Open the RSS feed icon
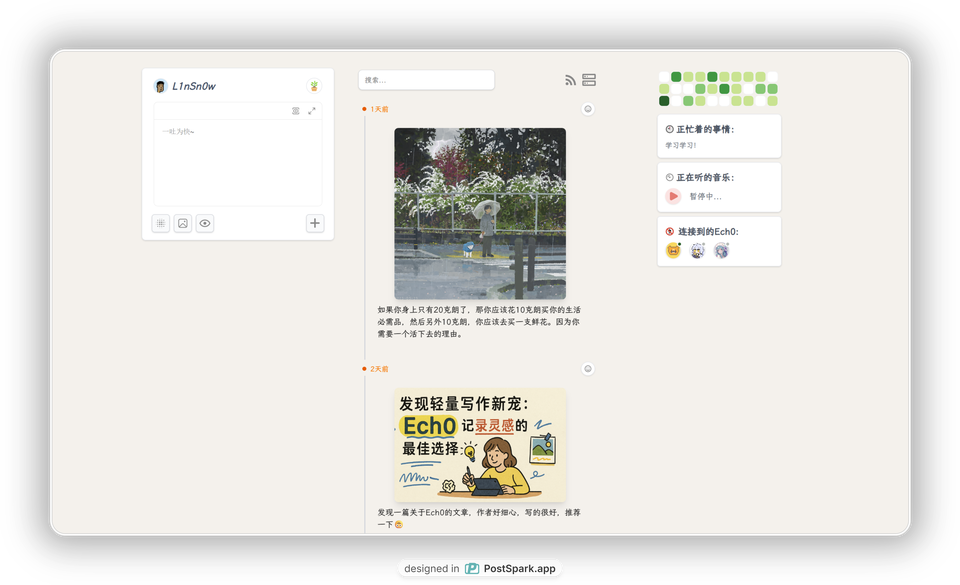This screenshot has height=585, width=960. (x=571, y=80)
